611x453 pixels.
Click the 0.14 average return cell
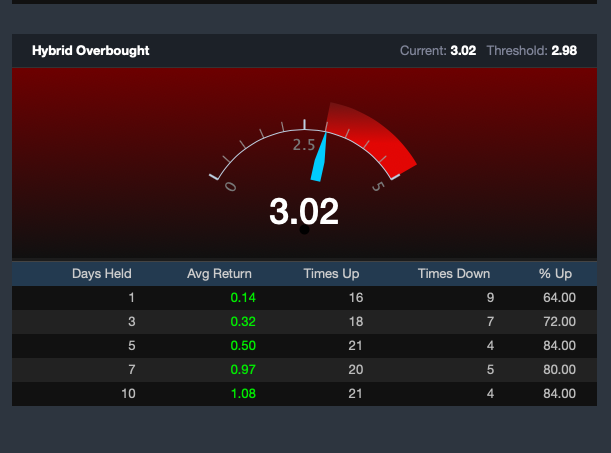[x=243, y=298]
